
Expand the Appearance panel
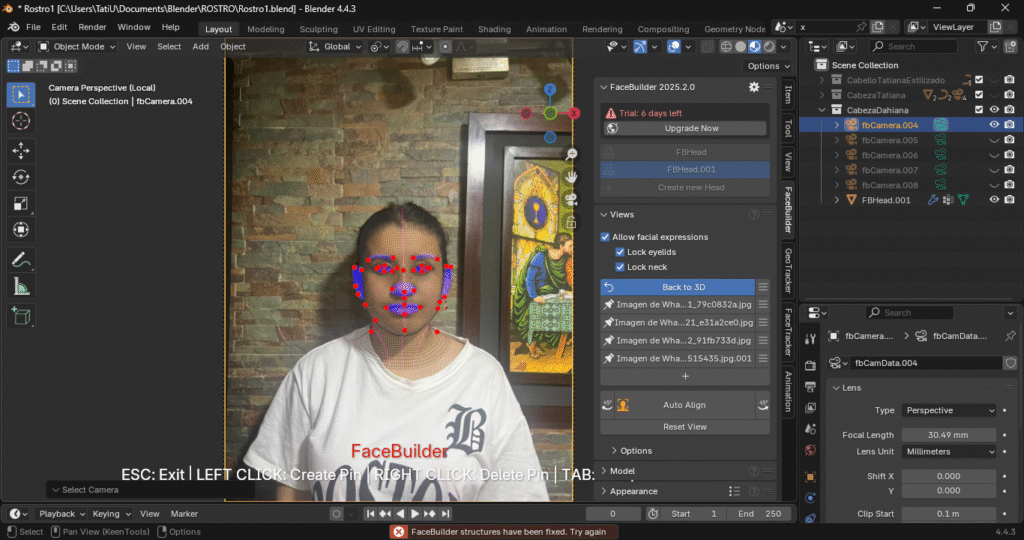coord(634,491)
